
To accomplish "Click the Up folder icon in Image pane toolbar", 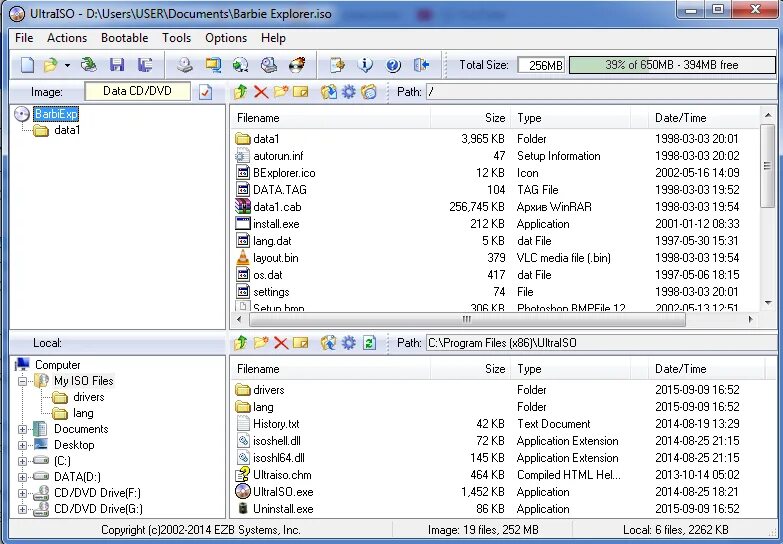I will (x=241, y=92).
